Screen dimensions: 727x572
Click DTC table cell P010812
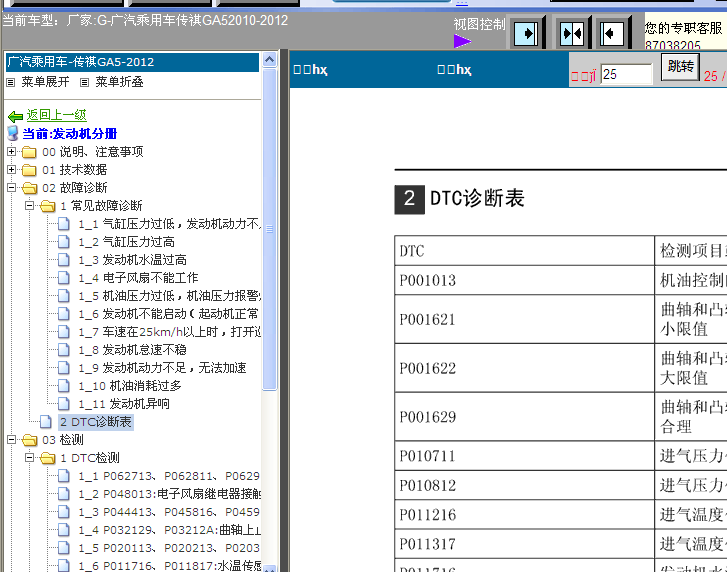524,485
